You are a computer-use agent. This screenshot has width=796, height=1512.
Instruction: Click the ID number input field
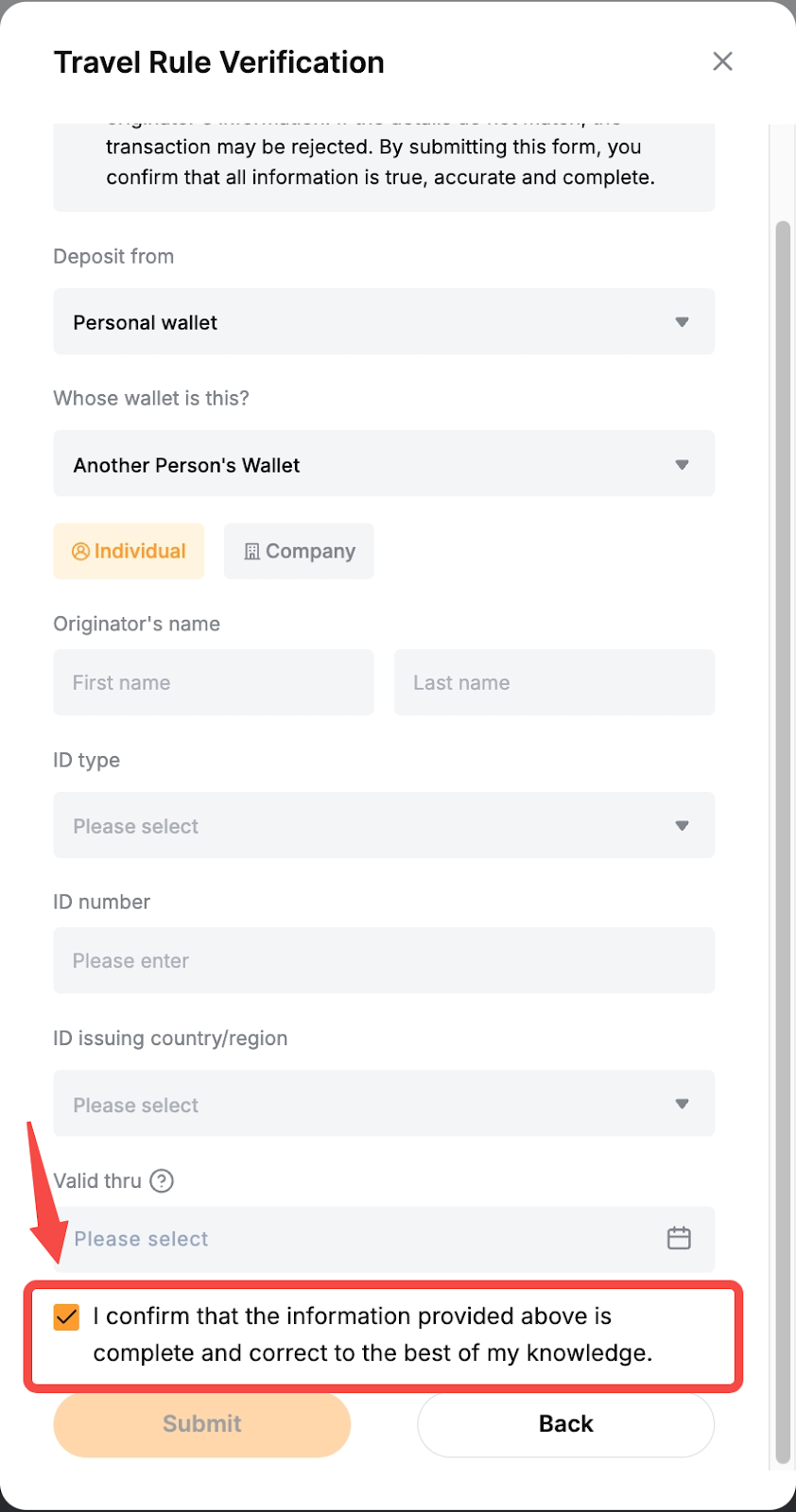tap(383, 961)
